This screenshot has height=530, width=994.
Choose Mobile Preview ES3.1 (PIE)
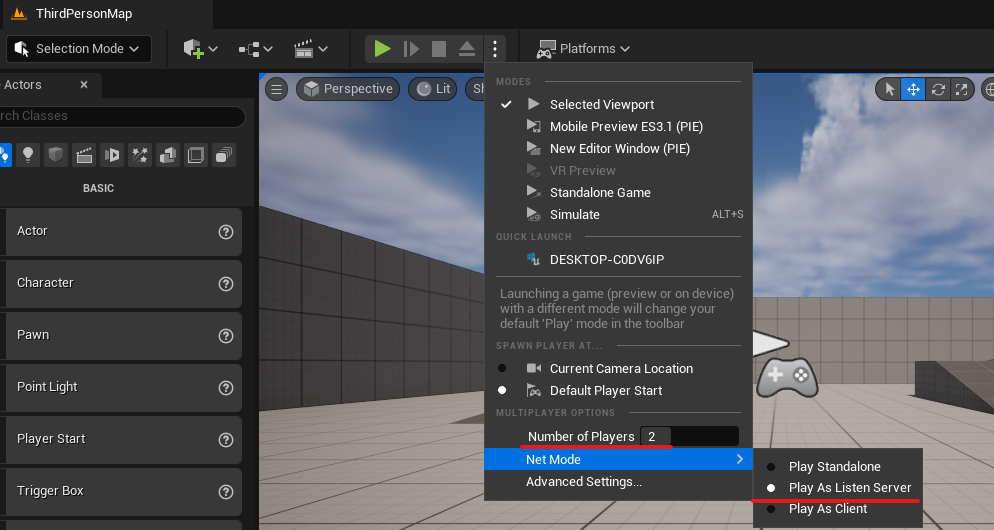[x=618, y=127]
